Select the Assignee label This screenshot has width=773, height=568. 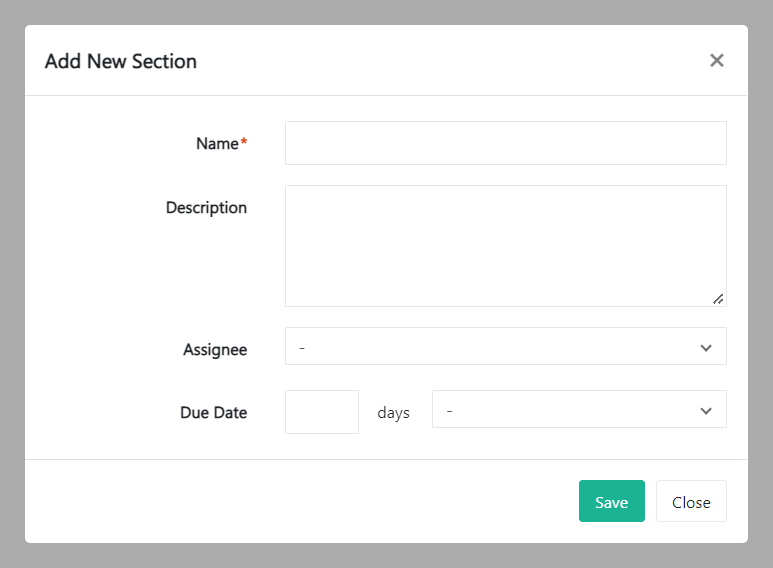(215, 350)
